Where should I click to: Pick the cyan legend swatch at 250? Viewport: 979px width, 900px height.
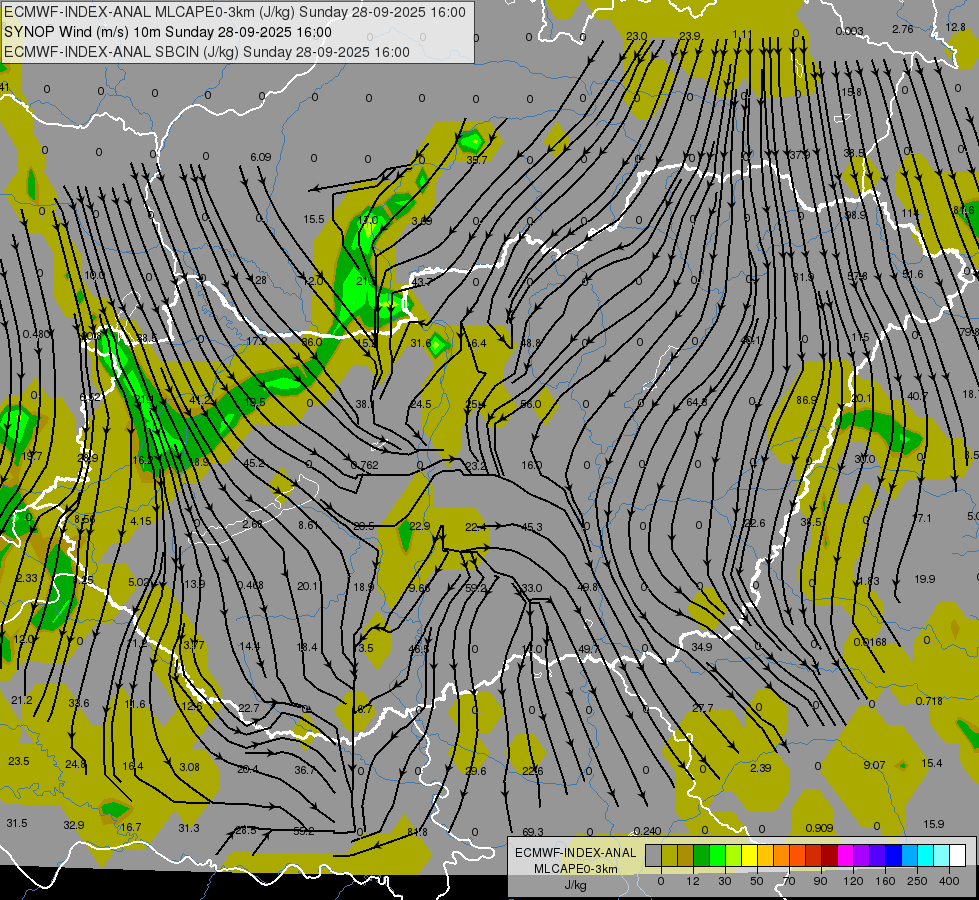coord(925,856)
